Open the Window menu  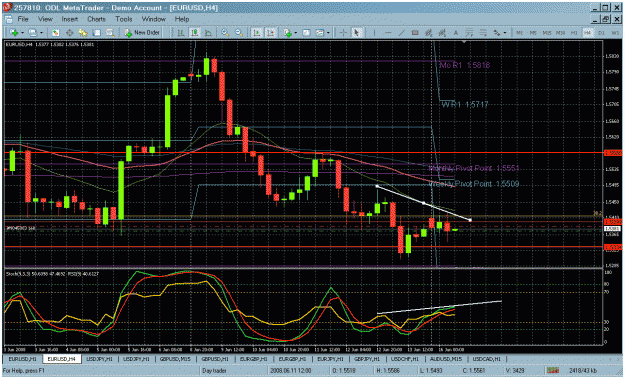pos(153,19)
